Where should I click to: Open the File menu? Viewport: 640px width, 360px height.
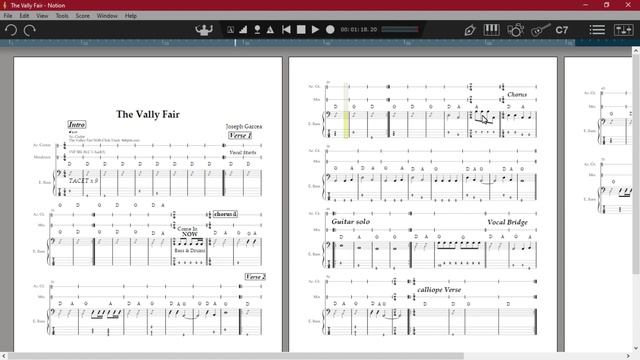tap(8, 16)
